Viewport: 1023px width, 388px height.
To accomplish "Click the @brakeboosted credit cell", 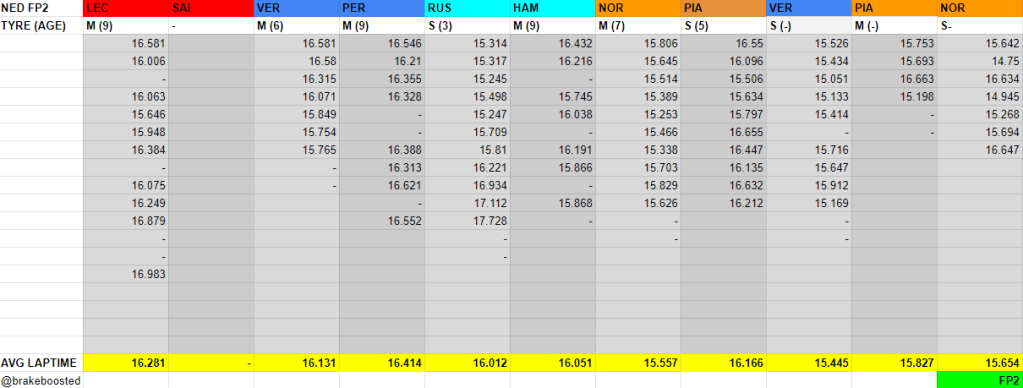I will [x=42, y=381].
